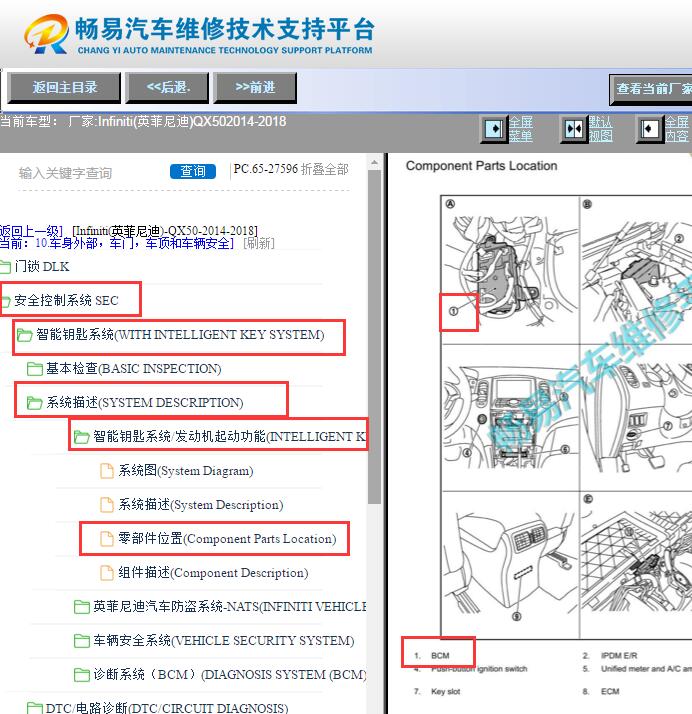Go back with the <<后退 button
This screenshot has height=714, width=692.
pos(167,87)
